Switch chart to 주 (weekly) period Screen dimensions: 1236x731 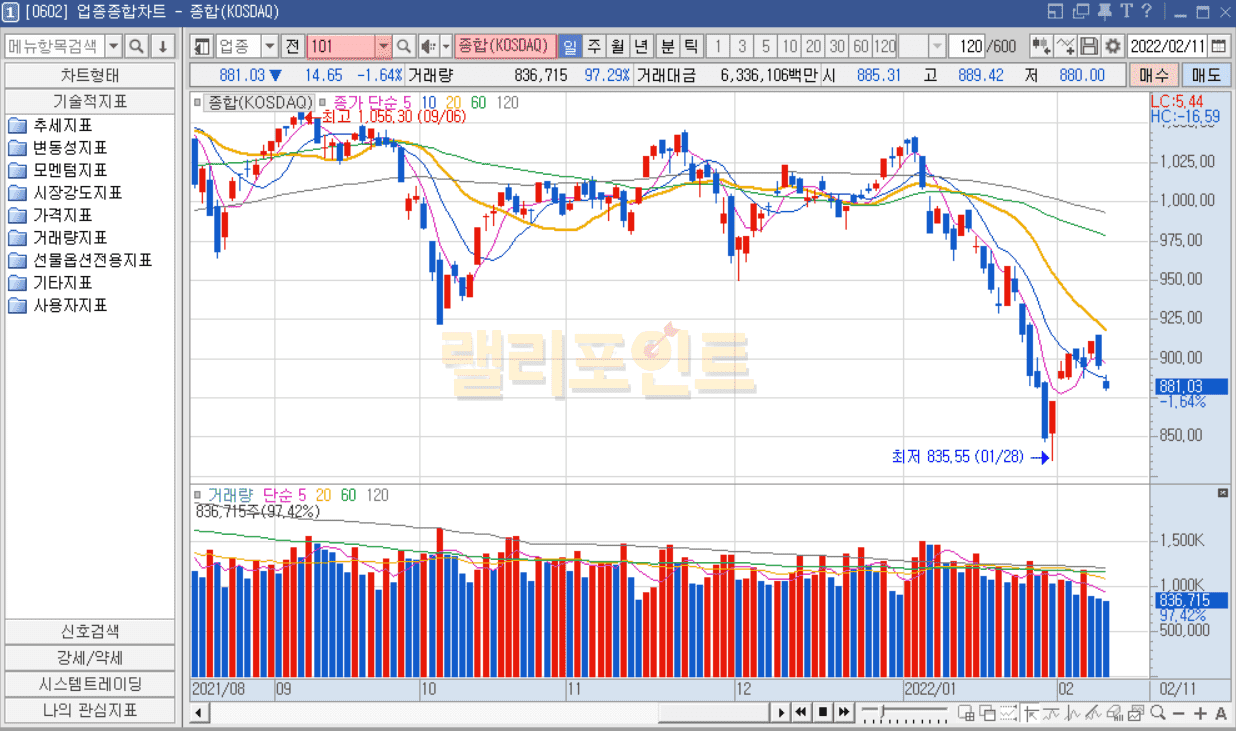(593, 47)
